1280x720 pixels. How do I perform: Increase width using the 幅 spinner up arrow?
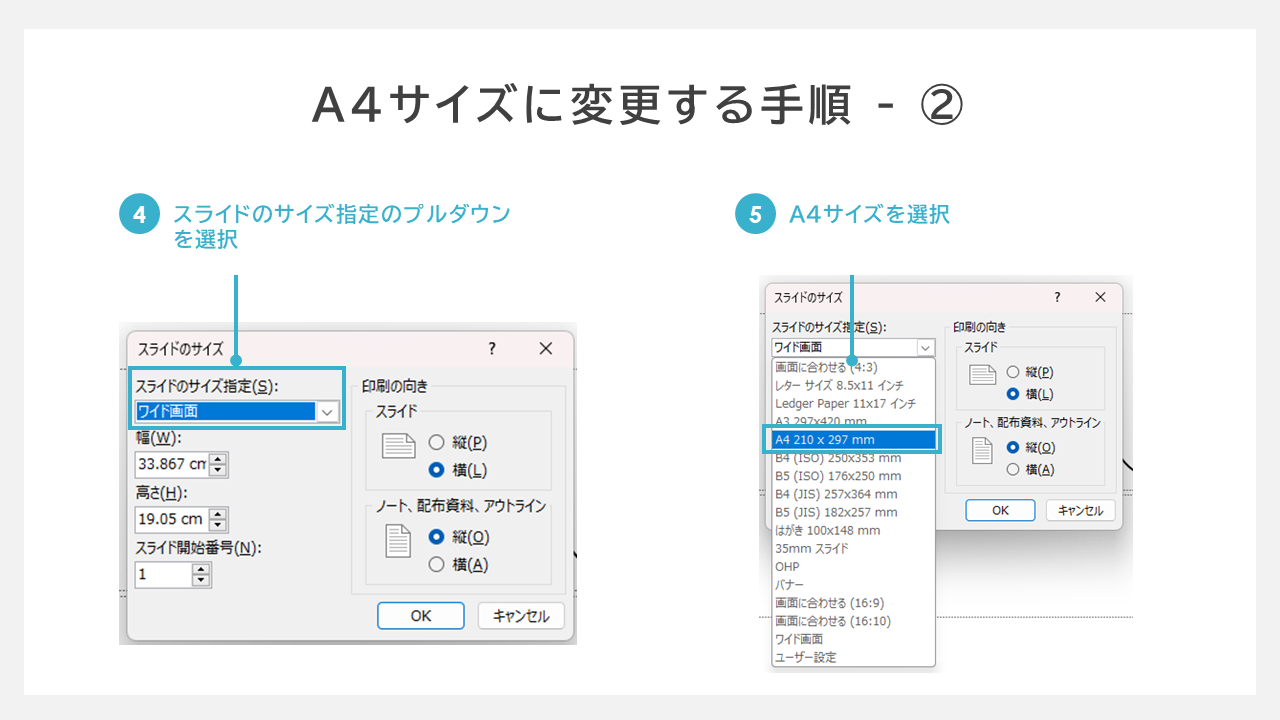pyautogui.click(x=218, y=458)
